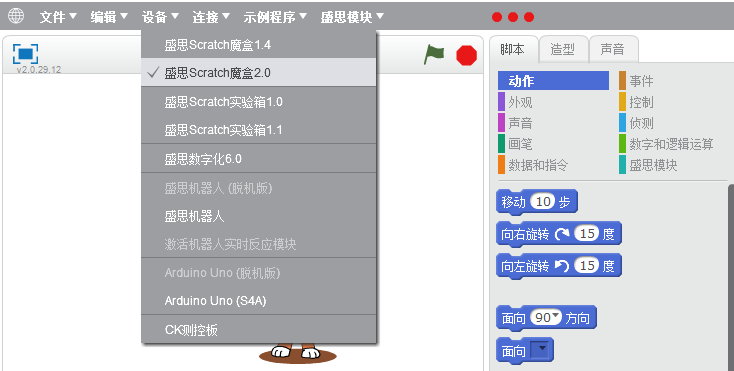This screenshot has width=734, height=371.
Task: Open the 盛思模块 menu
Action: [x=352, y=17]
